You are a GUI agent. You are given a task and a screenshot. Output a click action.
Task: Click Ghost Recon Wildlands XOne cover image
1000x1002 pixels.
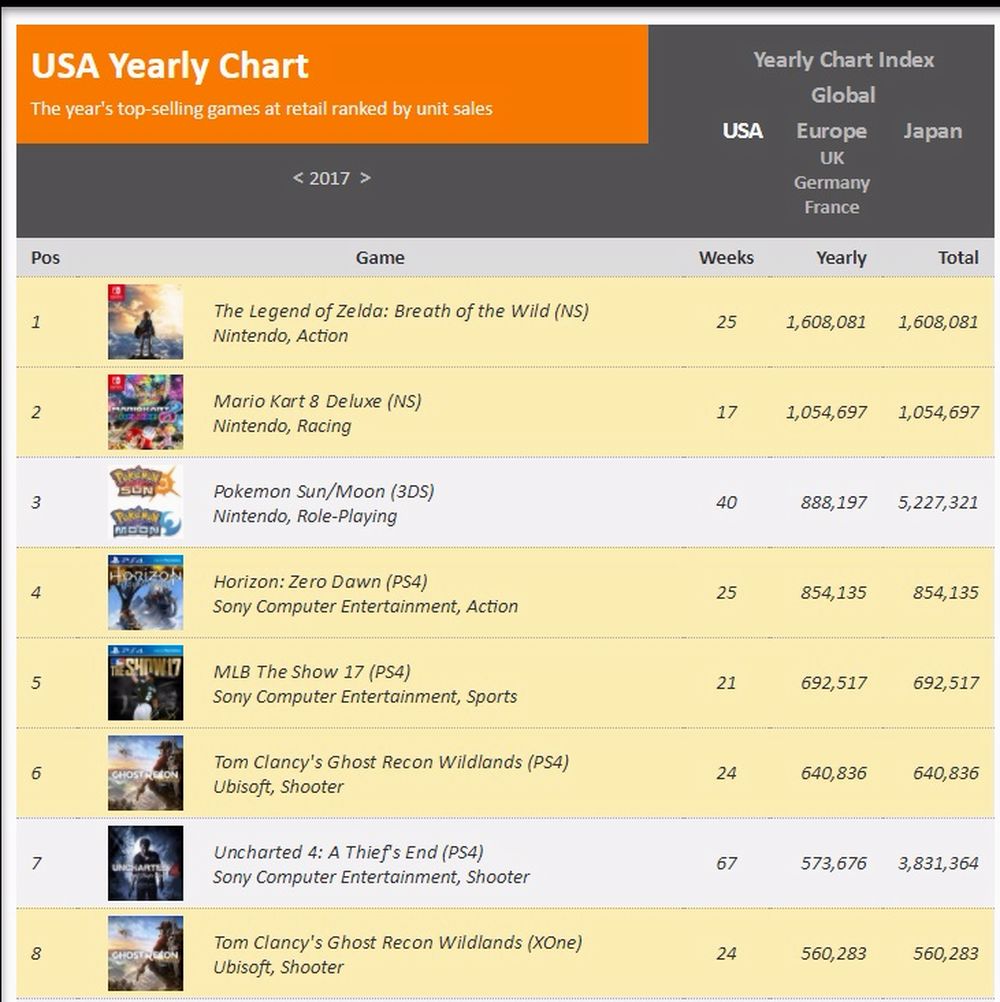145,953
